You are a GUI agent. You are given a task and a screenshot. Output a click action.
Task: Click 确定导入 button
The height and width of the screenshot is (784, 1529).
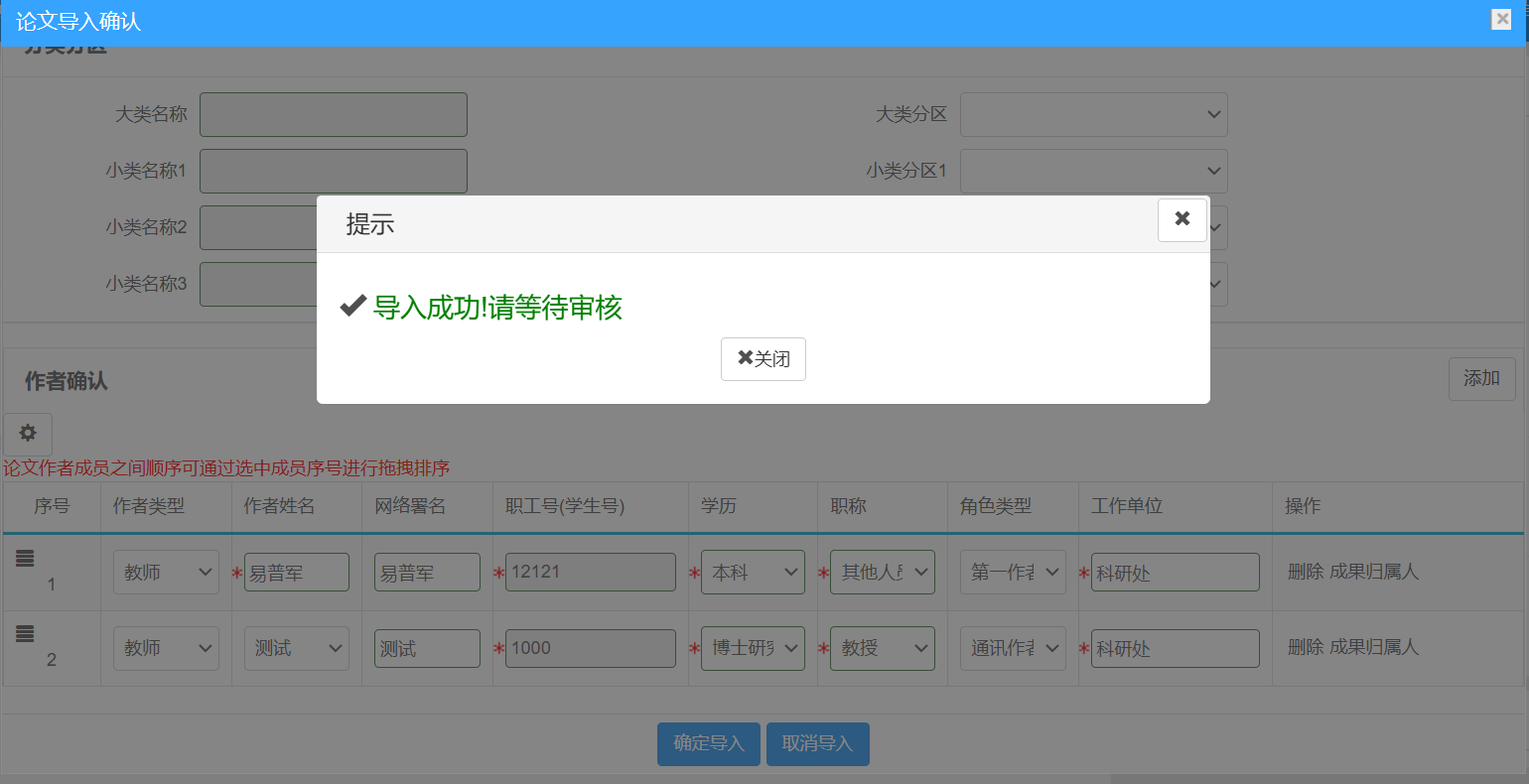[x=708, y=744]
